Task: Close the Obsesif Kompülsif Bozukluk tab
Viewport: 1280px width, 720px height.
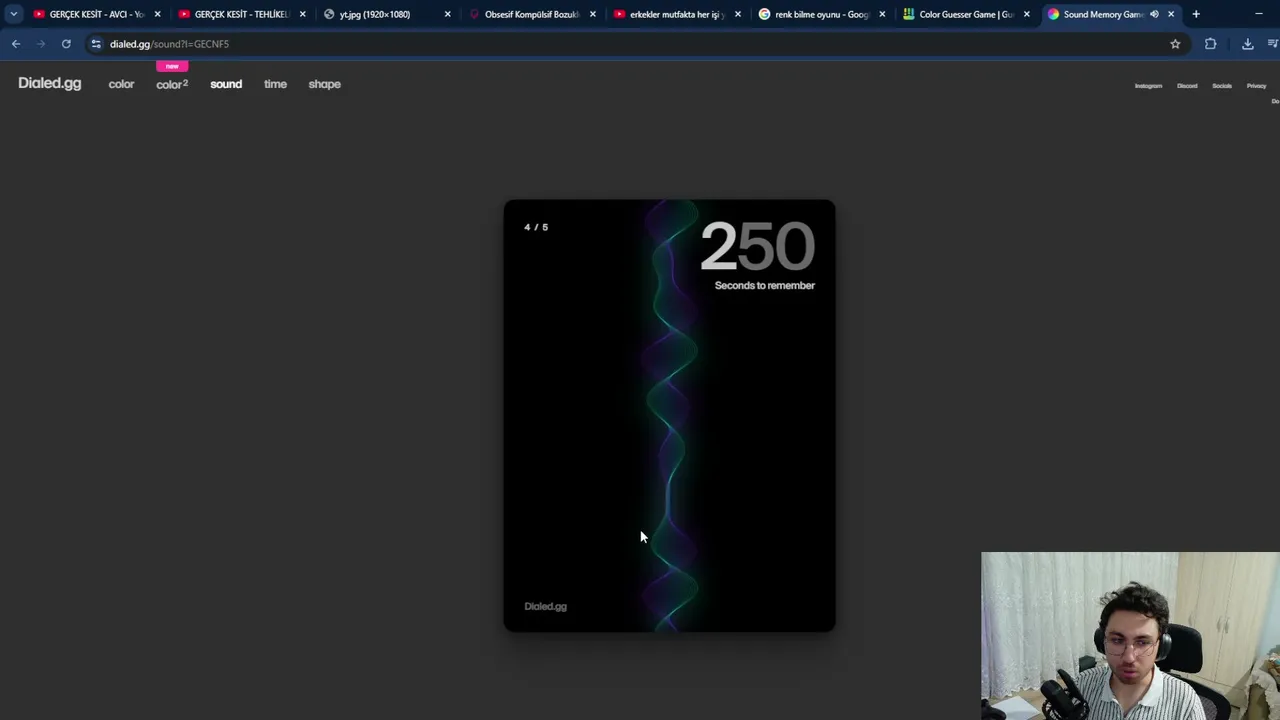Action: pos(592,14)
